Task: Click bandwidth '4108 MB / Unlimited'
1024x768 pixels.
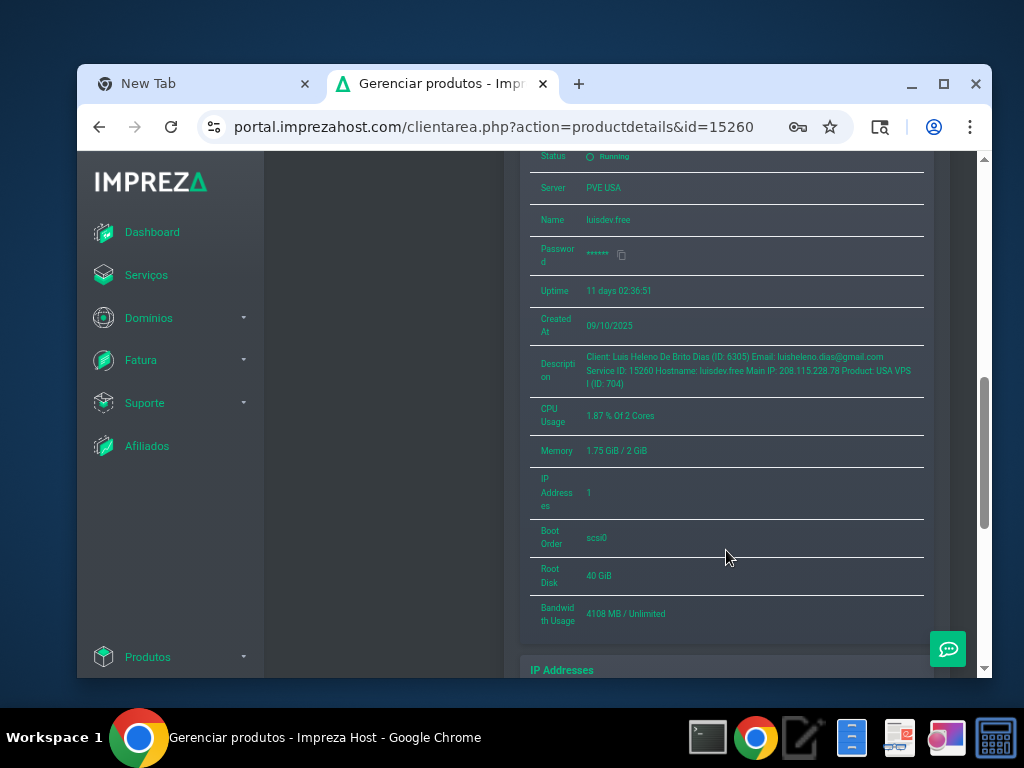Action: [626, 614]
